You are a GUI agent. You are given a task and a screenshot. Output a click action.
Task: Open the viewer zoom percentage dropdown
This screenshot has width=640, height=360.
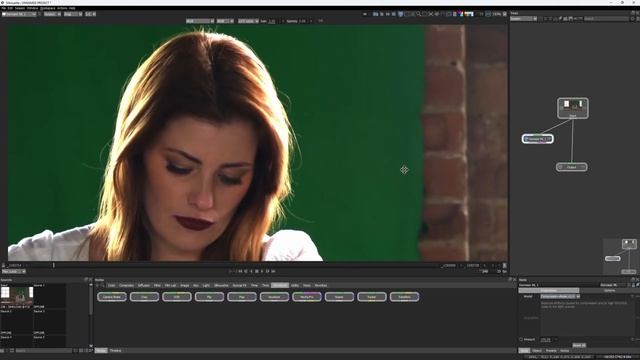point(499,14)
